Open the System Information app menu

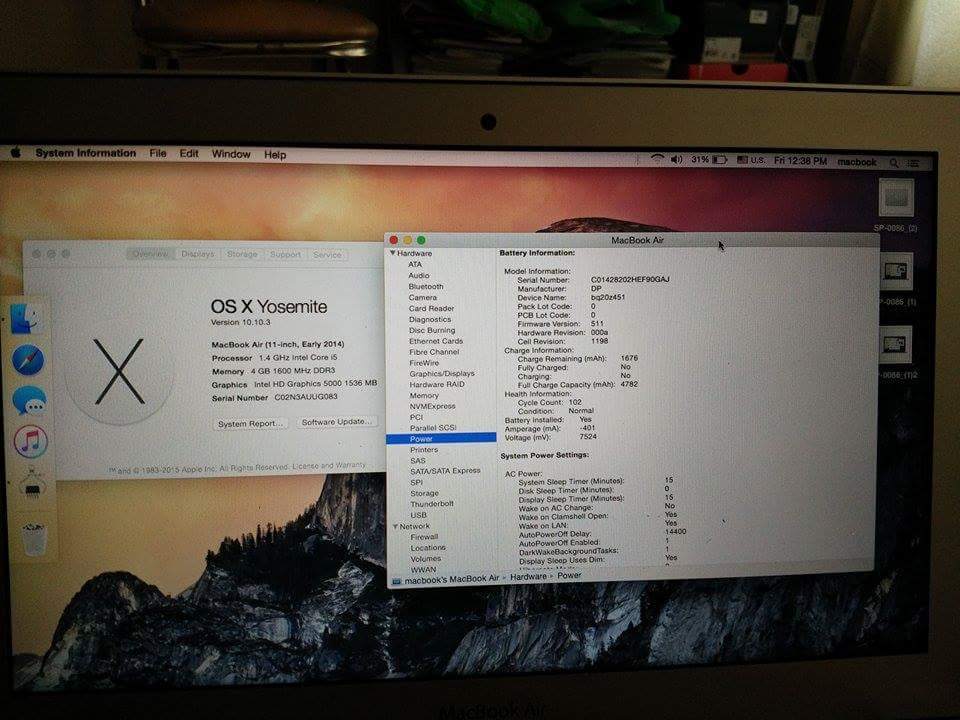tap(86, 153)
